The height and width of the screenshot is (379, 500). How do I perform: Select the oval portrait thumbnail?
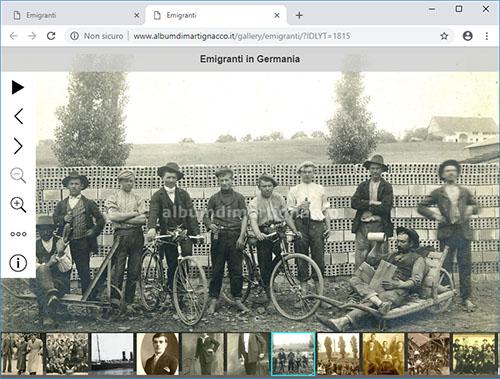click(x=158, y=354)
